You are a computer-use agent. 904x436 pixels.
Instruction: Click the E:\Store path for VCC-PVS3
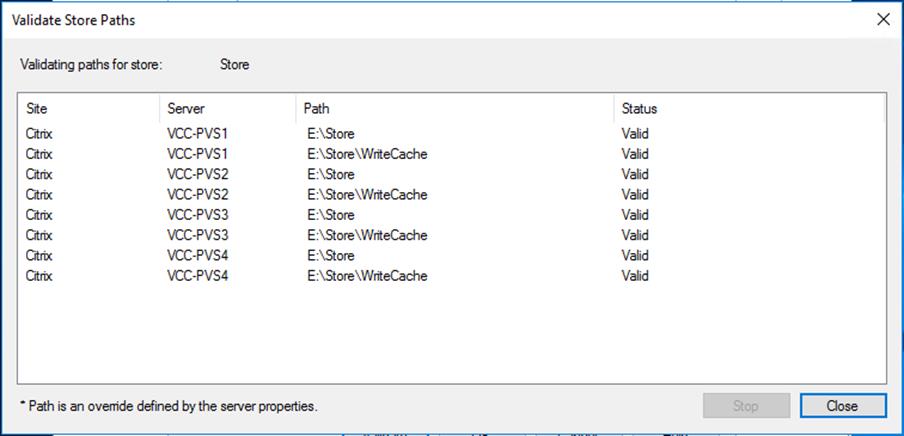coord(331,215)
